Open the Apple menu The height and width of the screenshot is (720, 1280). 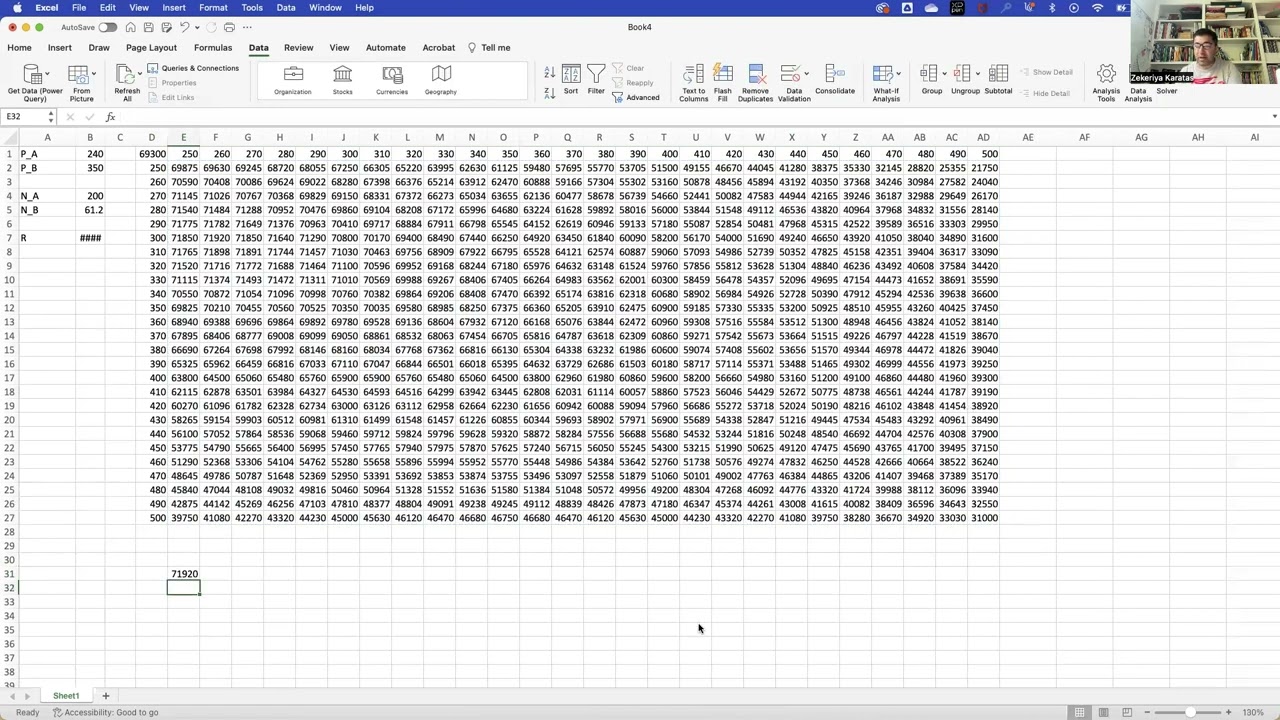tap(17, 7)
